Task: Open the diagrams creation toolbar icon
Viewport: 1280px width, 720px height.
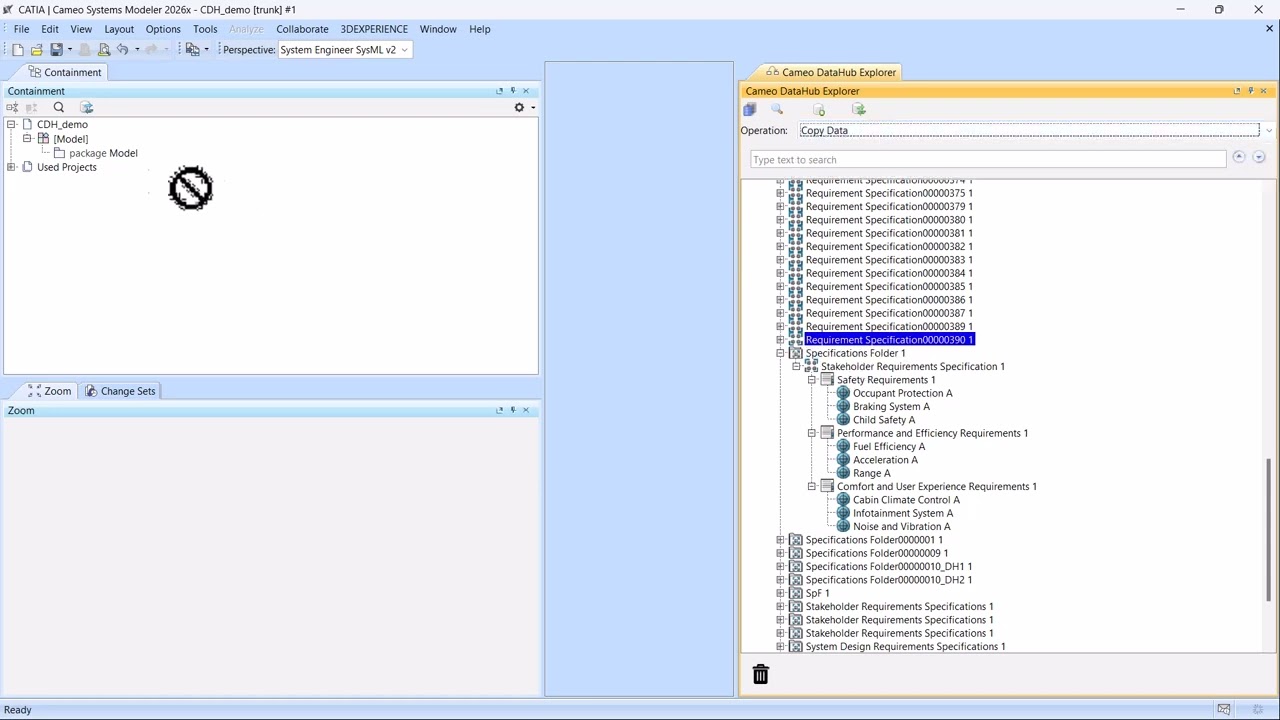Action: [x=193, y=50]
